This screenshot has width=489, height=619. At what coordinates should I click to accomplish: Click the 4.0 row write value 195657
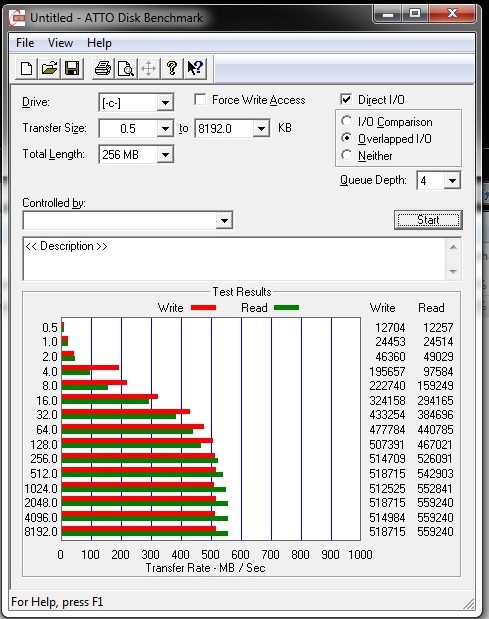click(387, 371)
